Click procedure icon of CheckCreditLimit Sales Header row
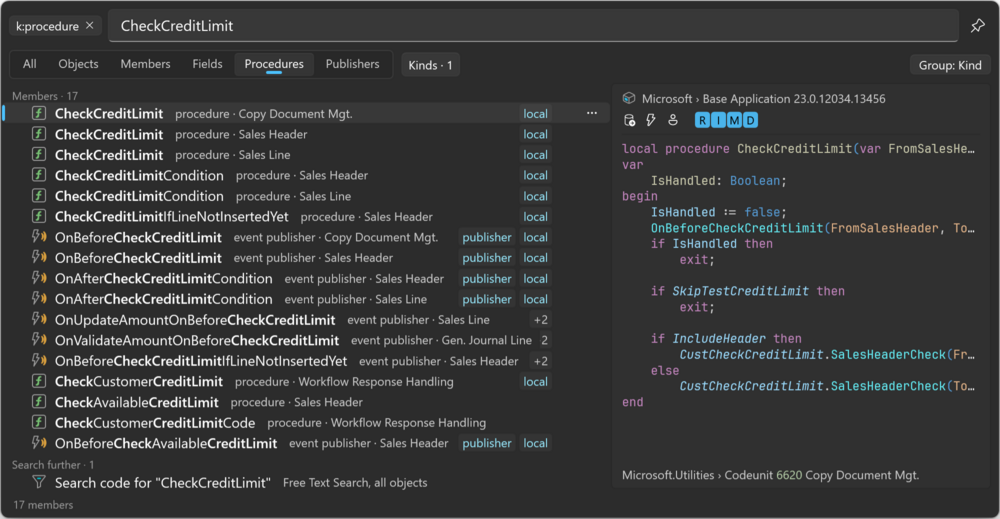This screenshot has height=519, width=1000. tap(39, 134)
